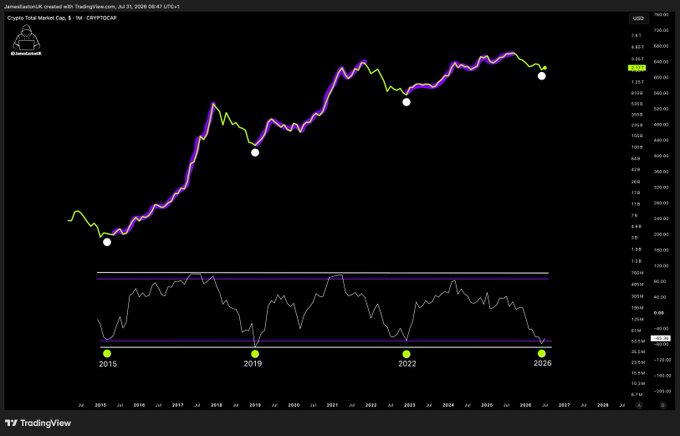The height and width of the screenshot is (436, 680).
Task: Select the white dot at the 2026 price low
Action: [542, 76]
